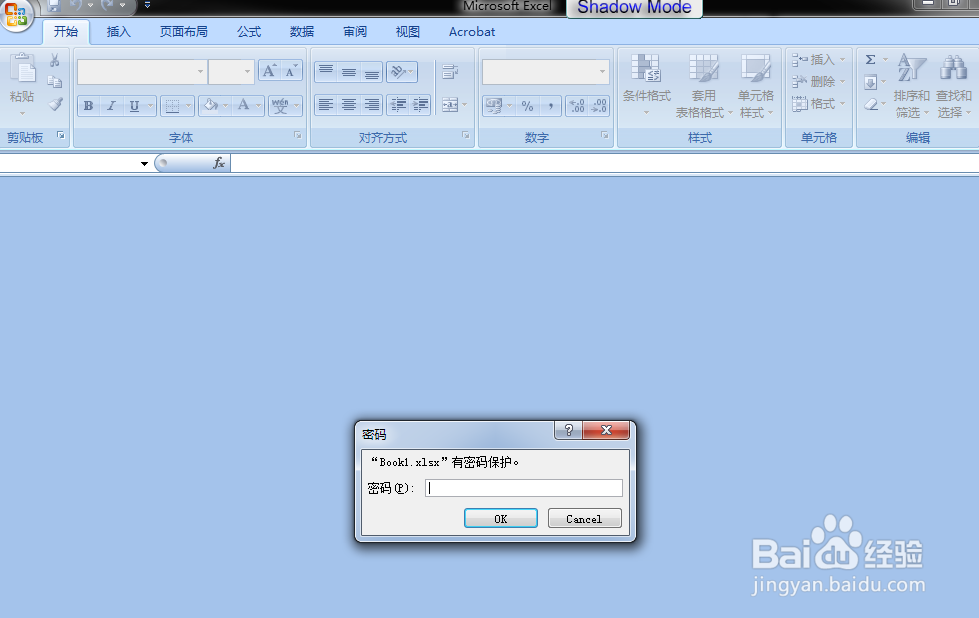The width and height of the screenshot is (979, 618).
Task: Expand the 格式 cells dropdown
Action: pos(843,104)
